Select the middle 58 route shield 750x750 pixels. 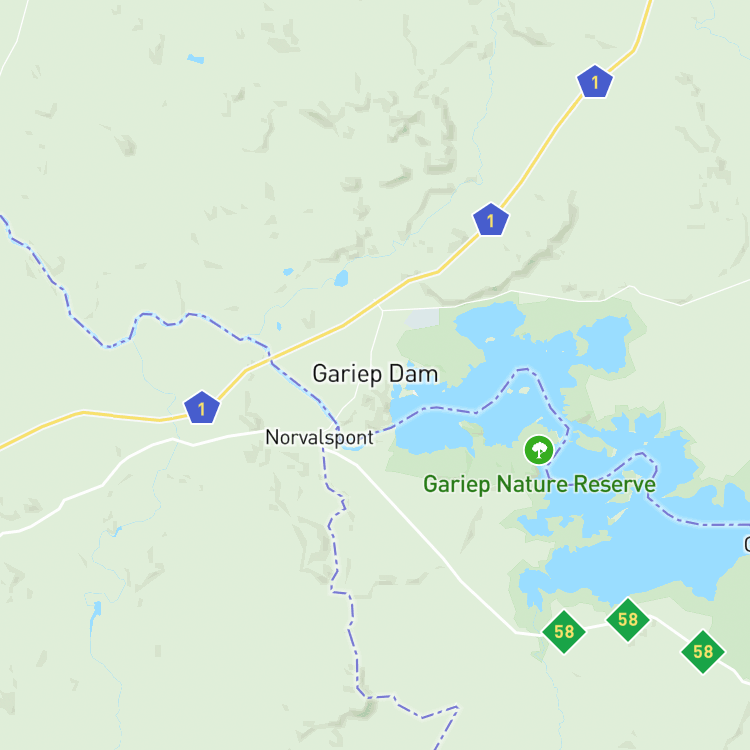[x=628, y=620]
